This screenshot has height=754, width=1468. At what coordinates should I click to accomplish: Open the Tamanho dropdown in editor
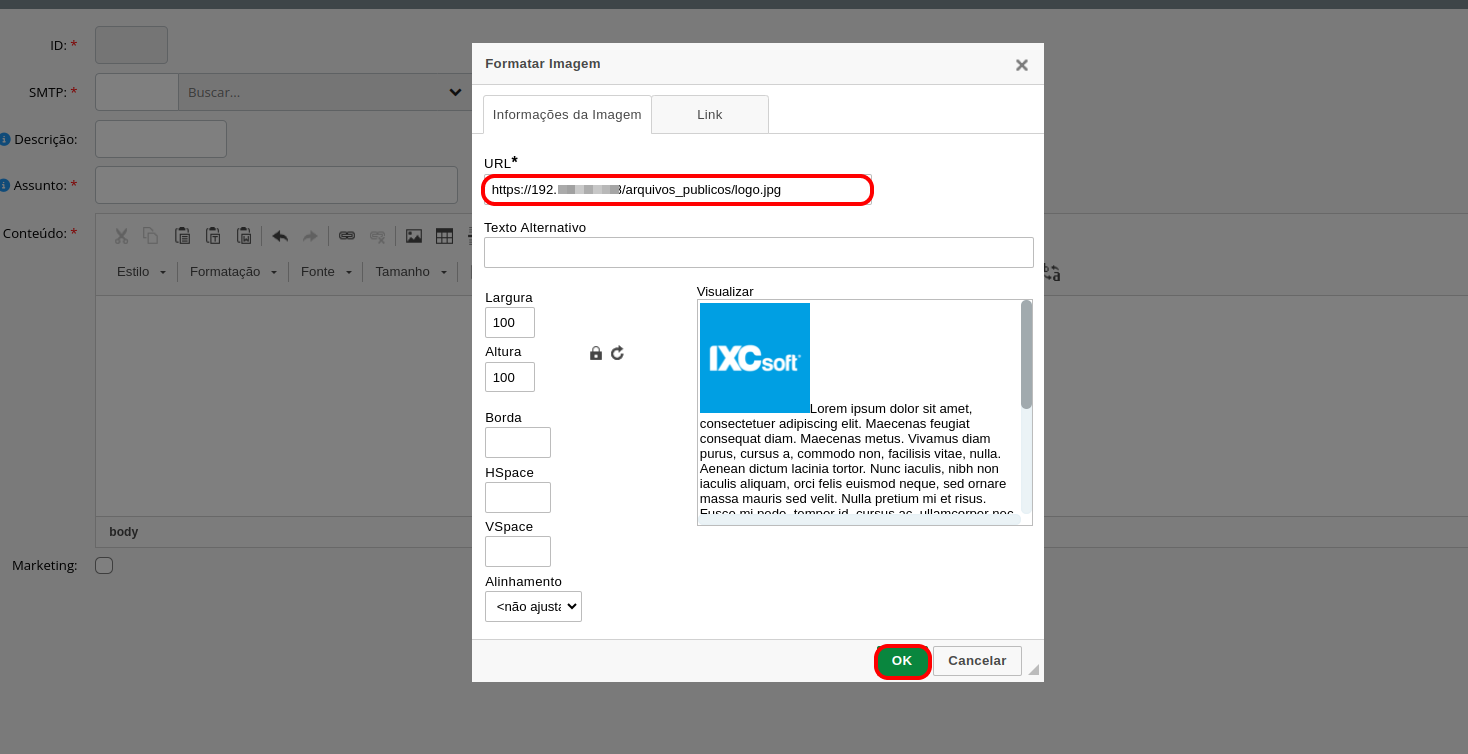point(411,272)
